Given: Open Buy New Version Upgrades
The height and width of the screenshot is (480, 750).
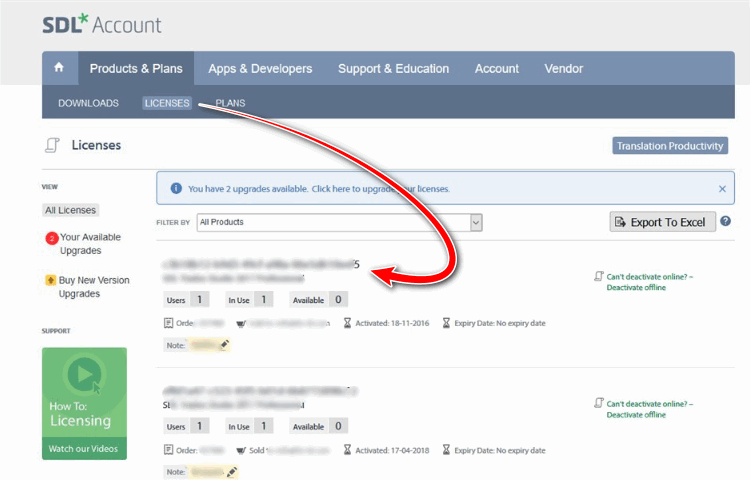Looking at the screenshot, I should tap(94, 287).
